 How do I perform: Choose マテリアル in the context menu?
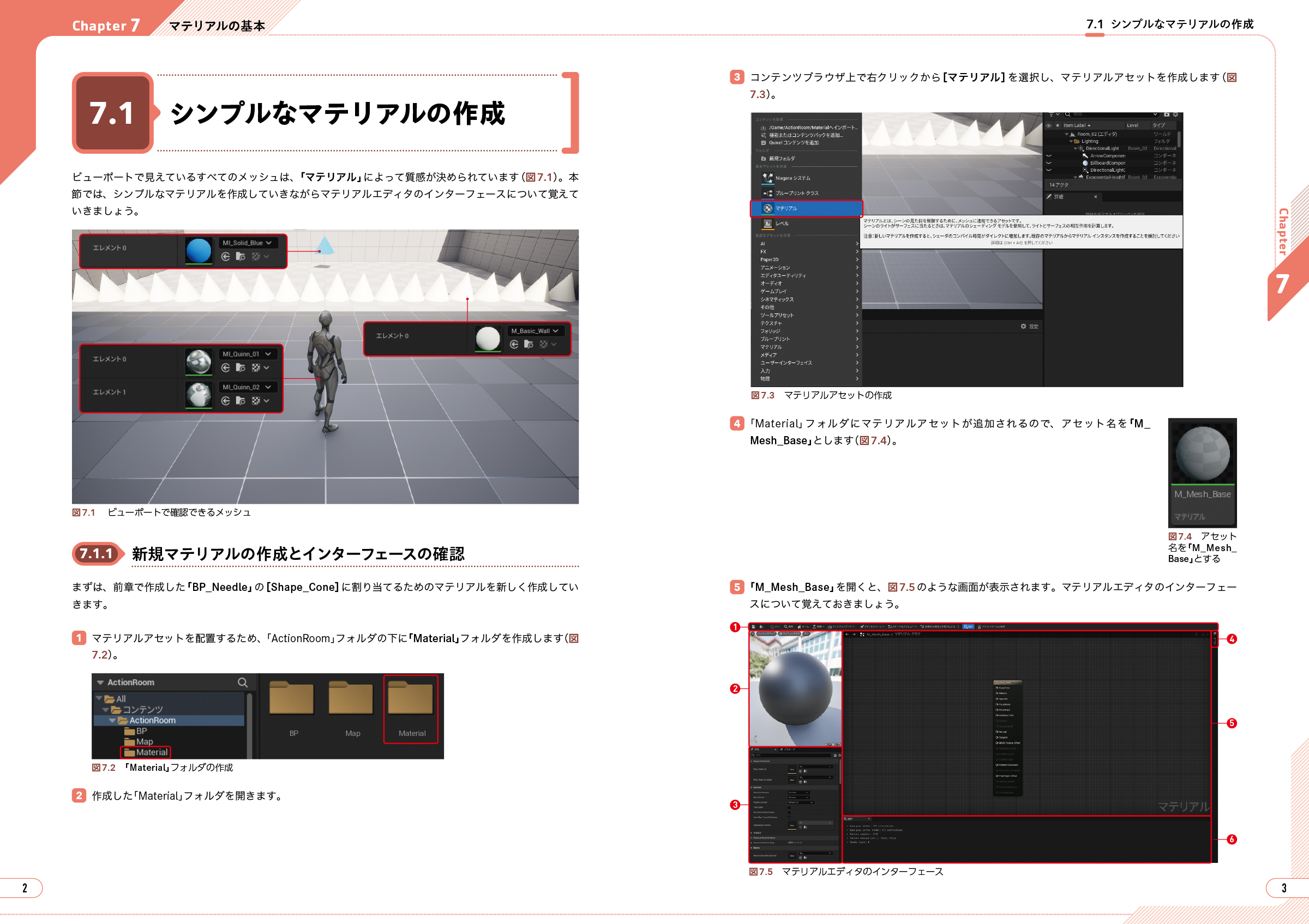[x=806, y=208]
